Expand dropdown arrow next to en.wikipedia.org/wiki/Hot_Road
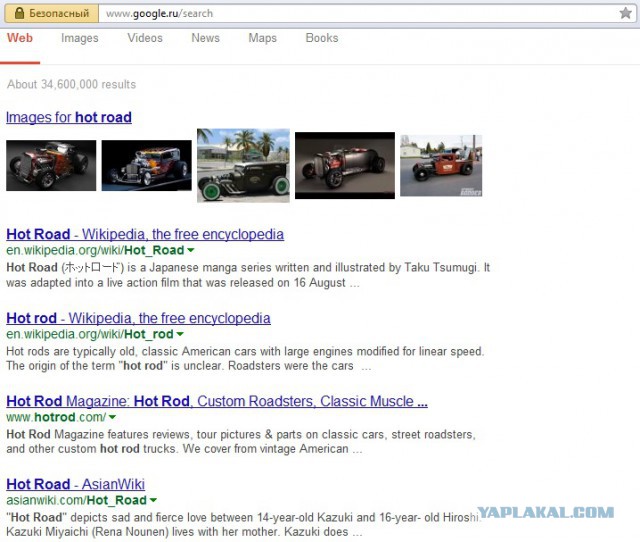 tap(191, 250)
